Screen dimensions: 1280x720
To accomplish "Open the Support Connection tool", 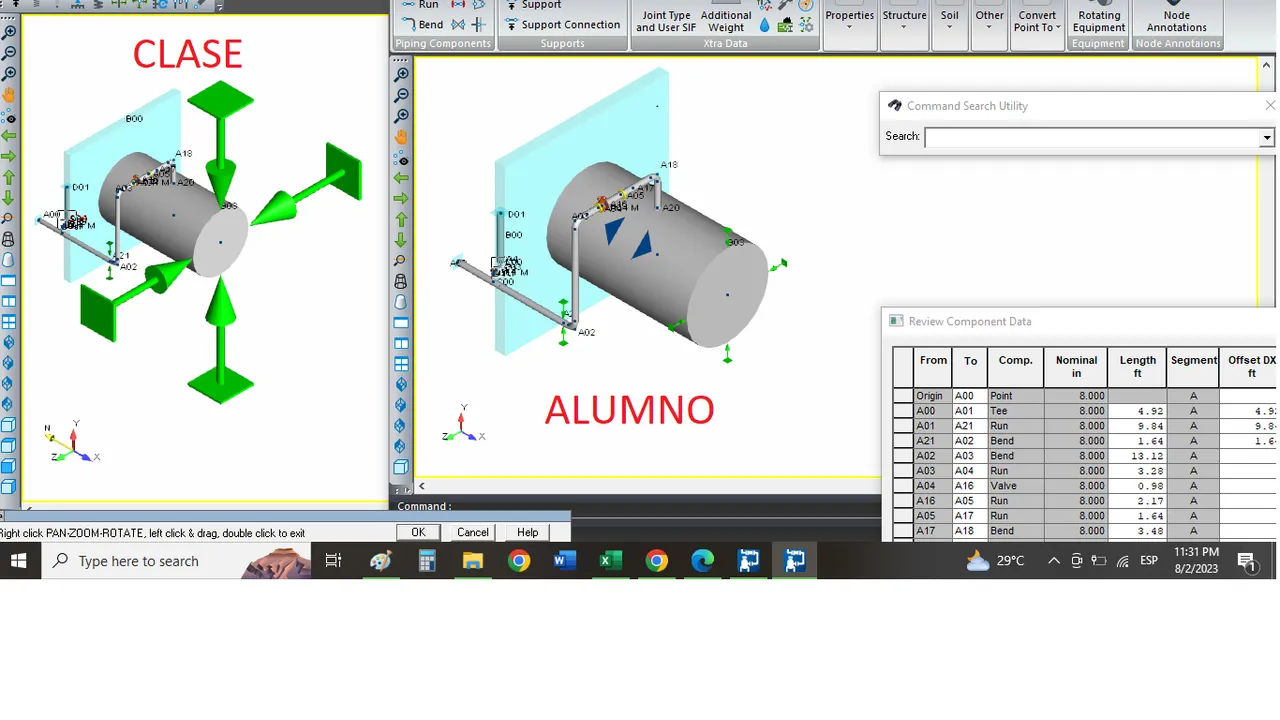I will [562, 25].
